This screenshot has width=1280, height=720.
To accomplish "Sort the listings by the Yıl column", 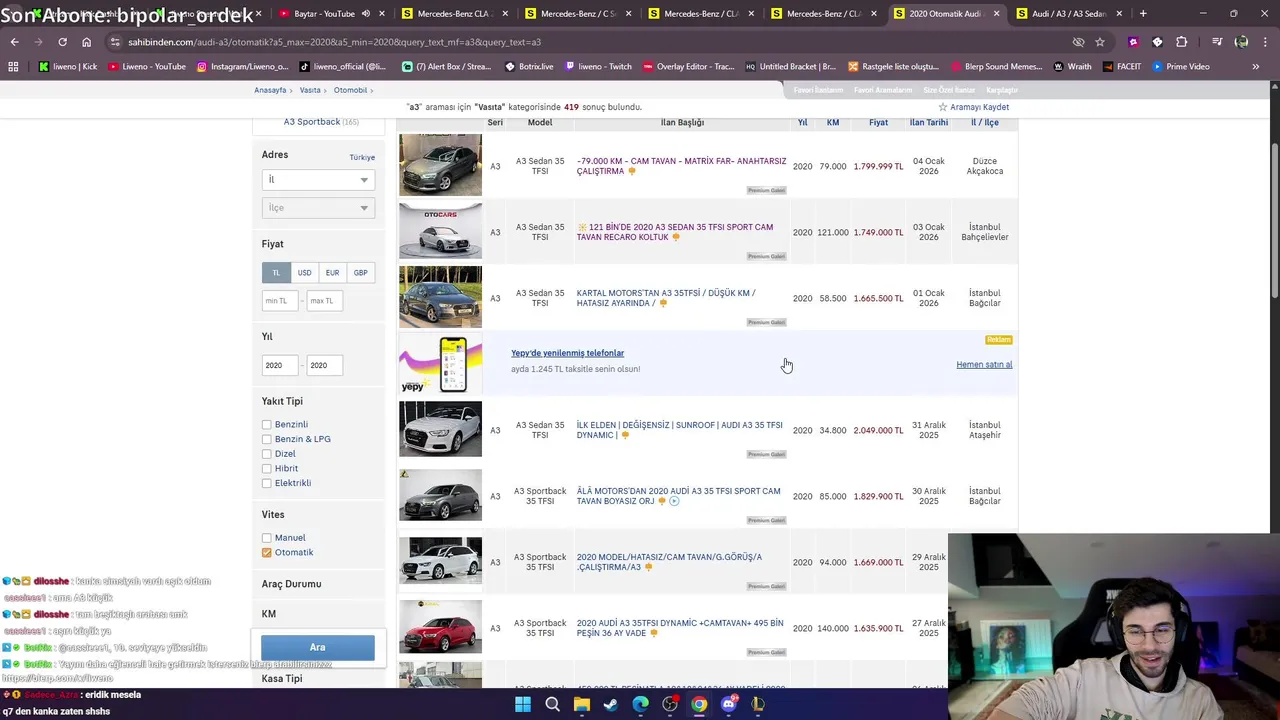I will 802,122.
